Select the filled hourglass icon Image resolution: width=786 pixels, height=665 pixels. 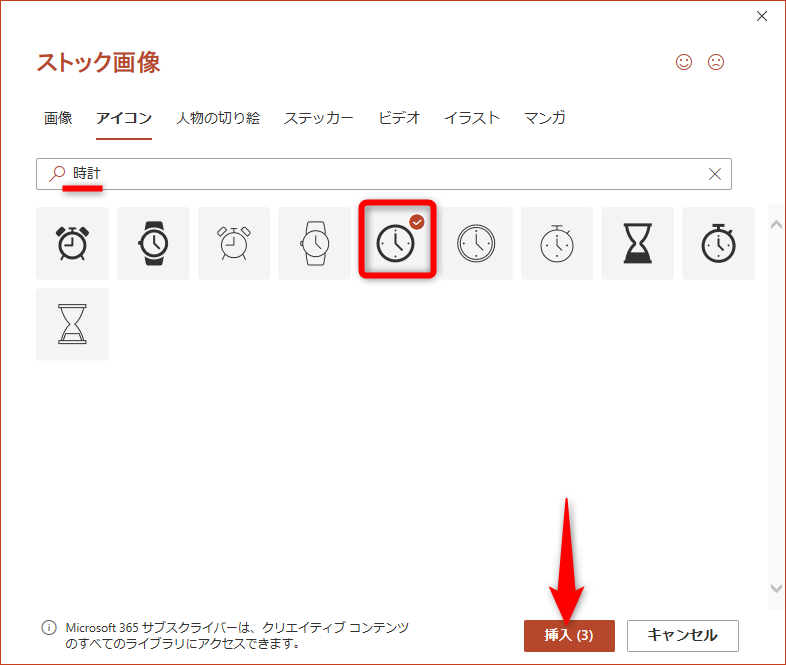click(638, 243)
